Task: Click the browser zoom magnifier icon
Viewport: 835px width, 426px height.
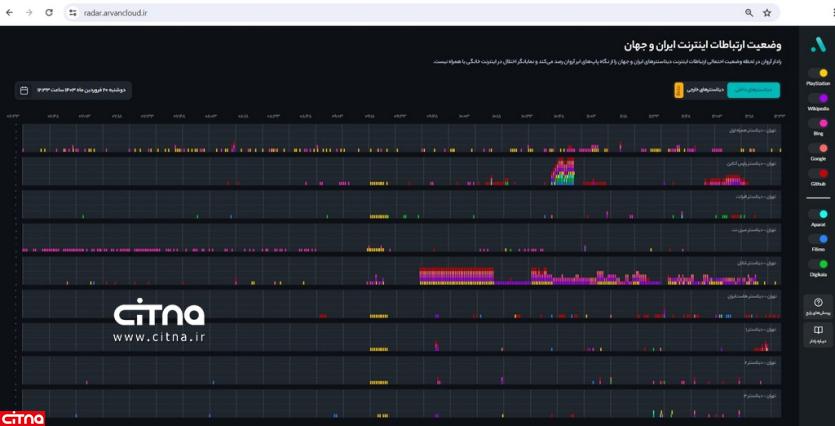Action: pos(749,13)
